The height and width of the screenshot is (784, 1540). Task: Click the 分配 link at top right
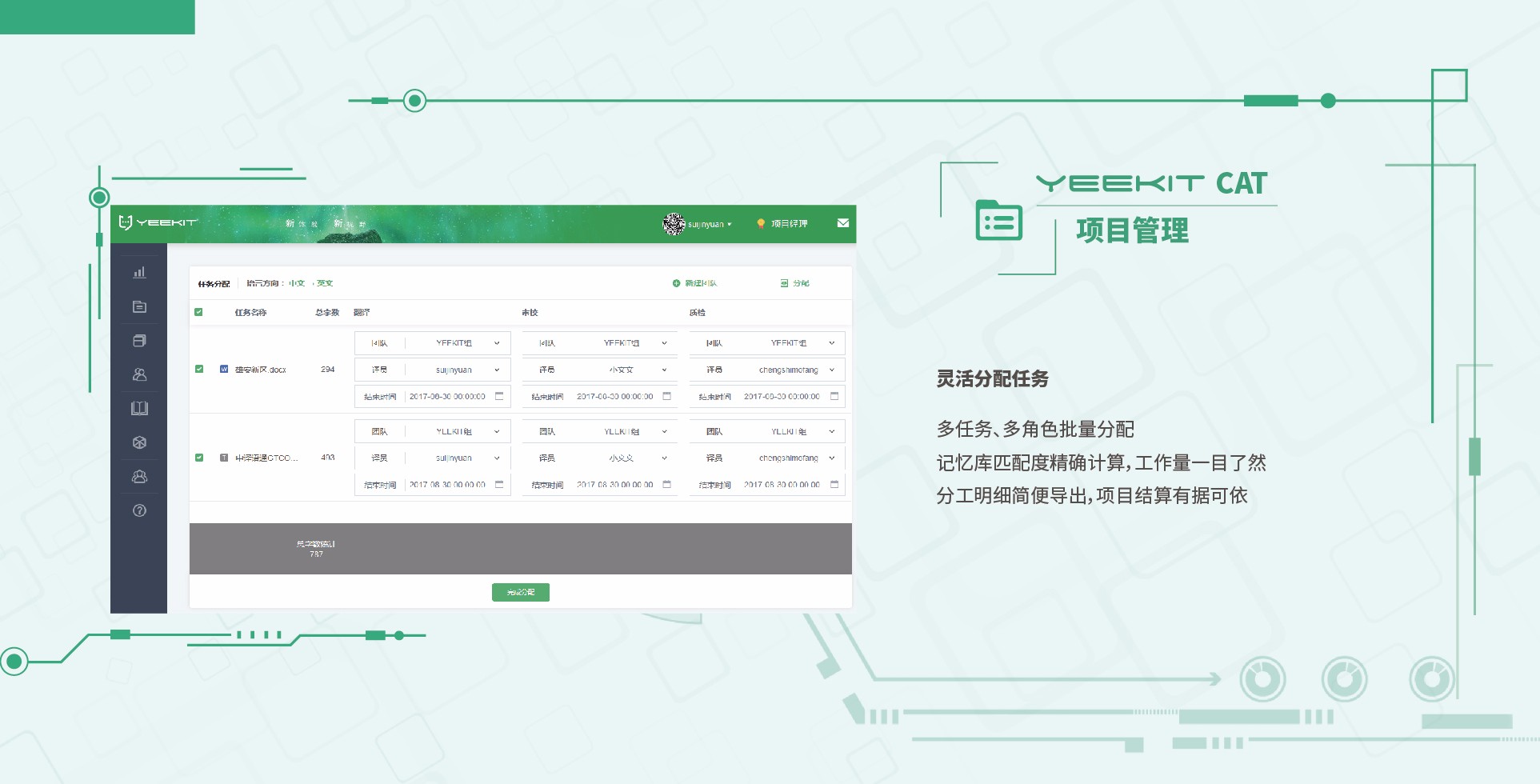[x=794, y=283]
